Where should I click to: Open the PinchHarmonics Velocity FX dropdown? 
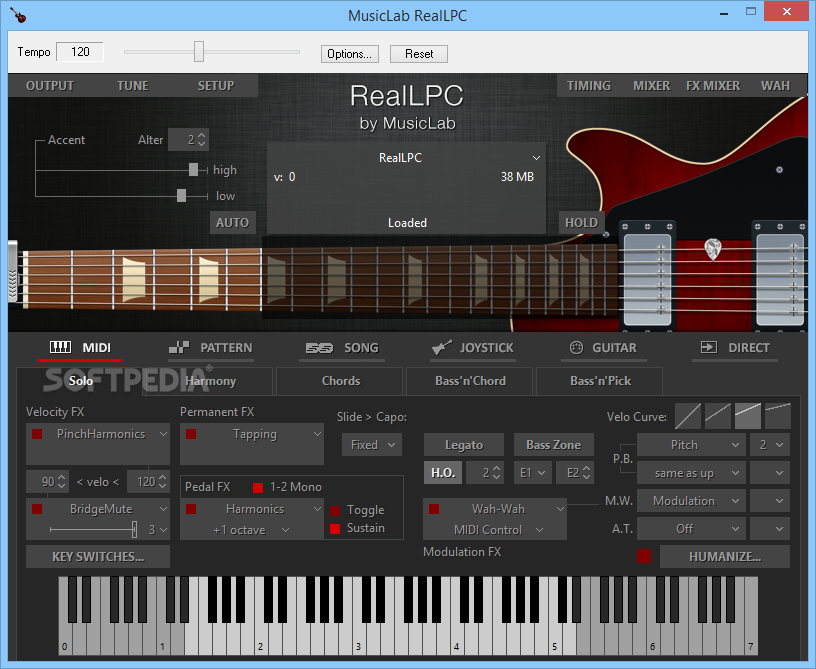163,434
